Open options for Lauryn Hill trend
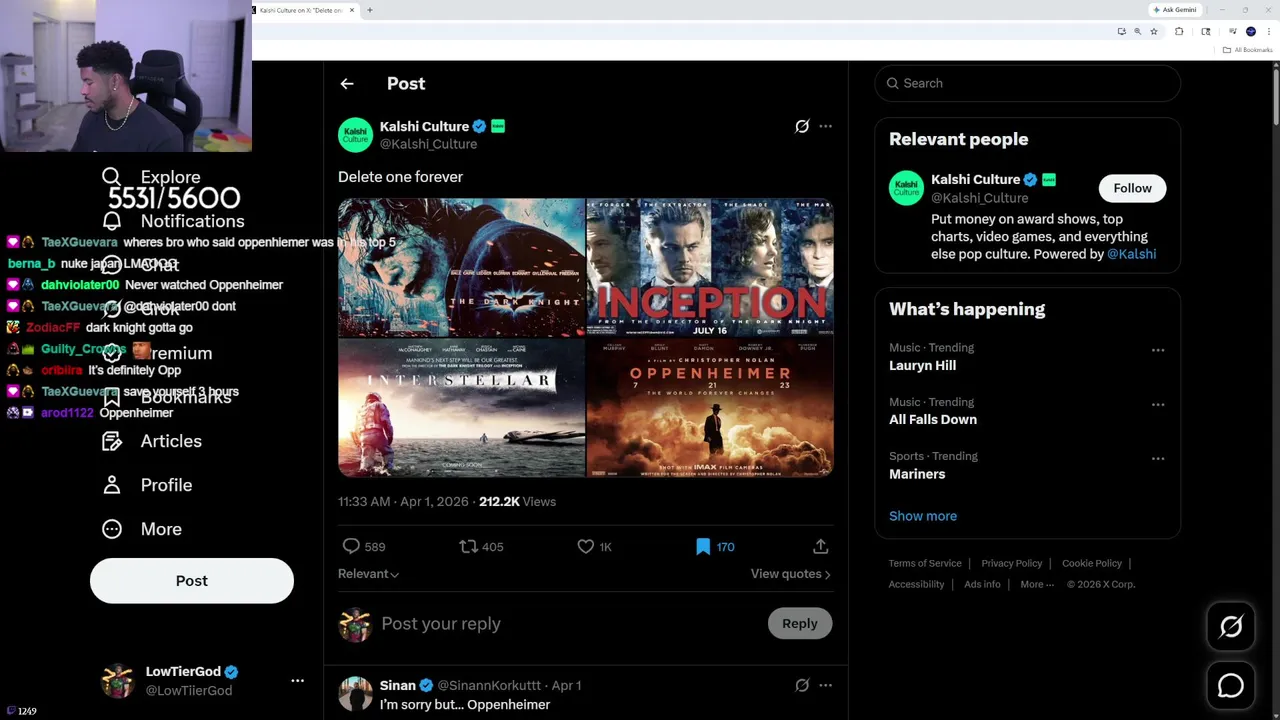The image size is (1280, 720). pos(1158,350)
